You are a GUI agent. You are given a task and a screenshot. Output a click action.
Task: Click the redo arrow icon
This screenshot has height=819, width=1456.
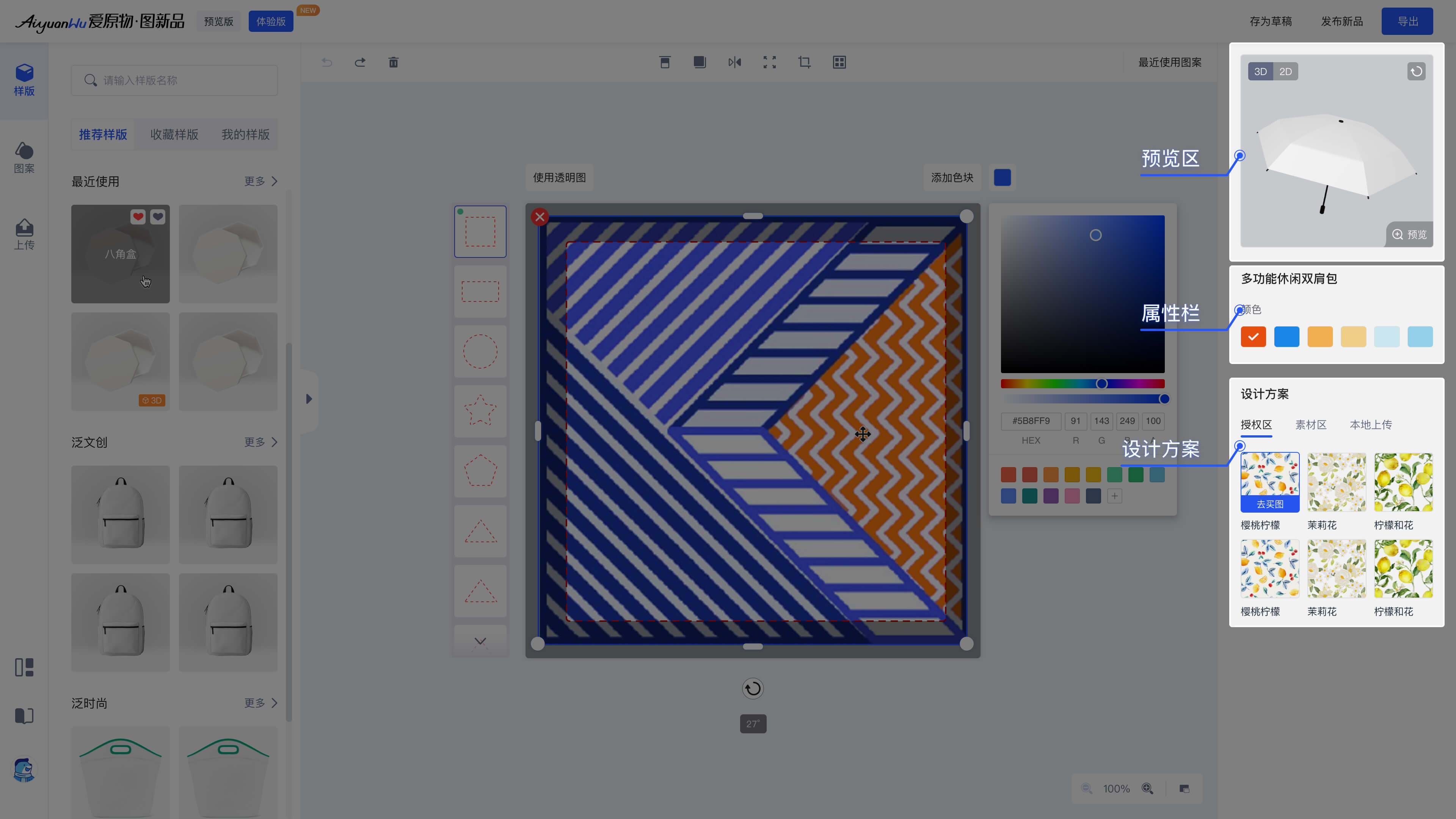coord(360,62)
